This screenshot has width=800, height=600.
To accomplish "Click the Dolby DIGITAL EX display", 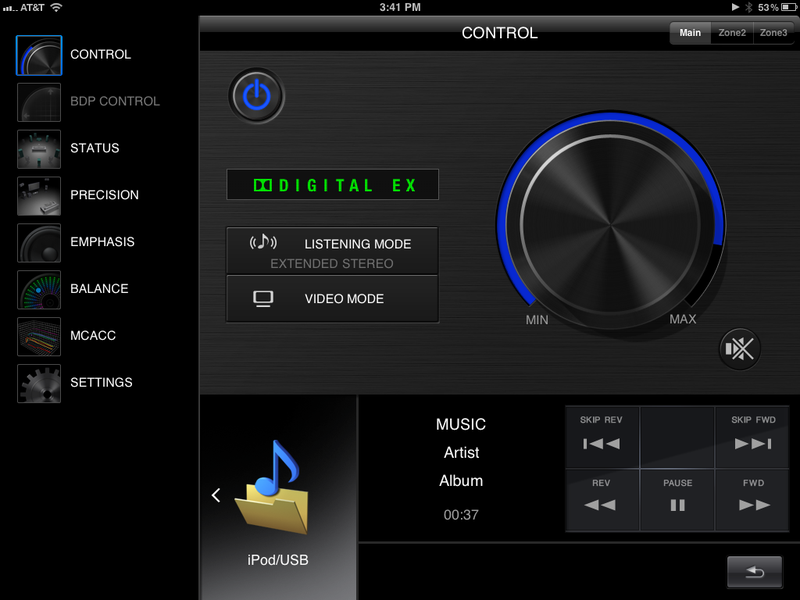I will [x=332, y=185].
